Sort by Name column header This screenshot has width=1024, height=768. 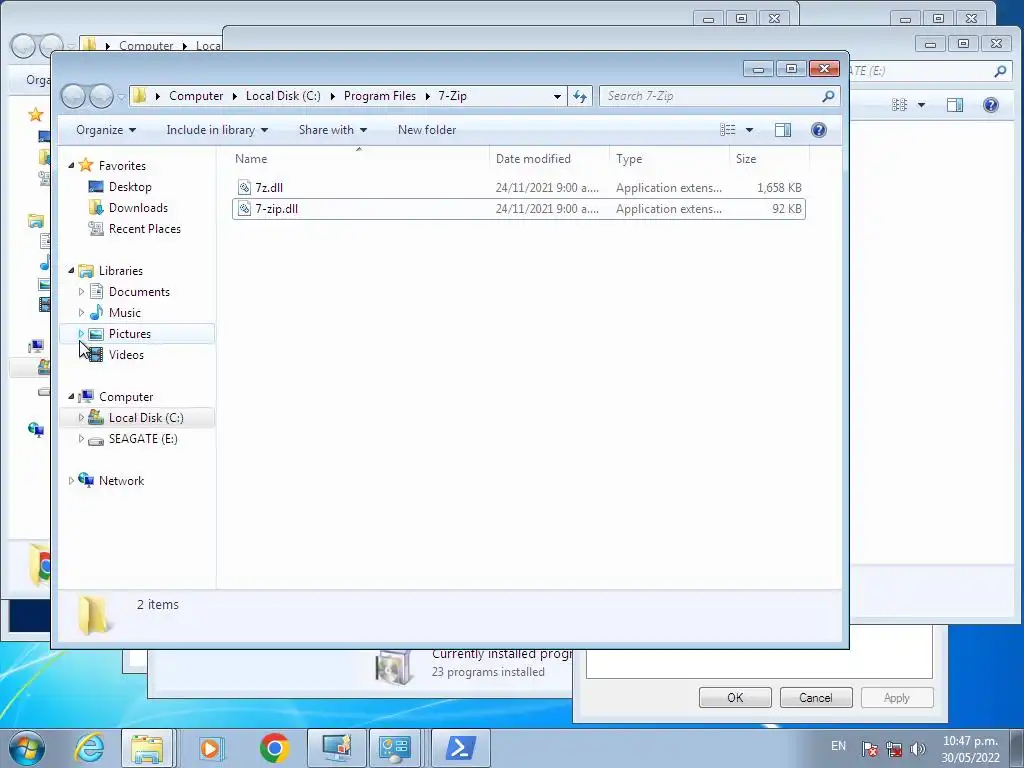[x=359, y=159]
